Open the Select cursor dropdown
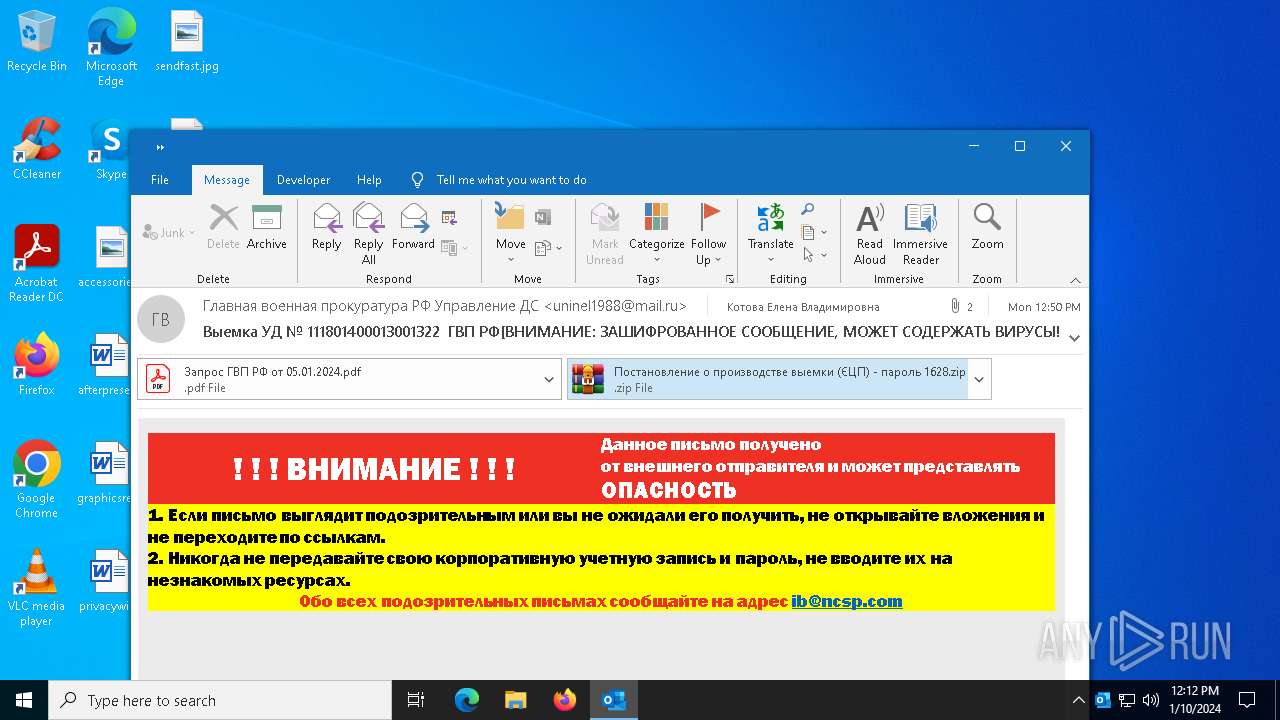Image resolution: width=1280 pixels, height=720 pixels. point(814,255)
